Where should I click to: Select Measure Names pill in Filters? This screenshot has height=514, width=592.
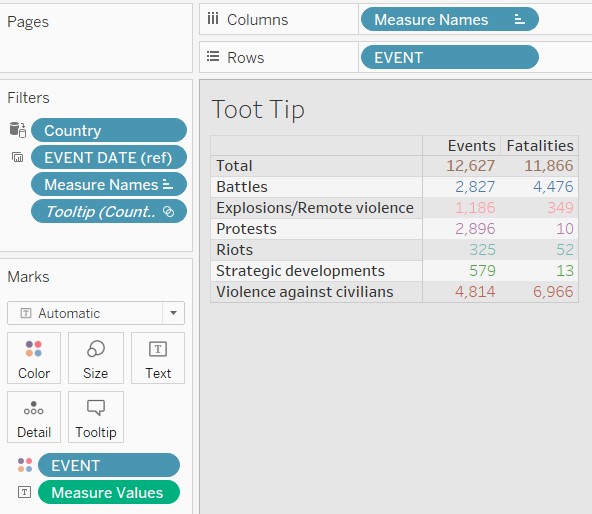point(109,185)
